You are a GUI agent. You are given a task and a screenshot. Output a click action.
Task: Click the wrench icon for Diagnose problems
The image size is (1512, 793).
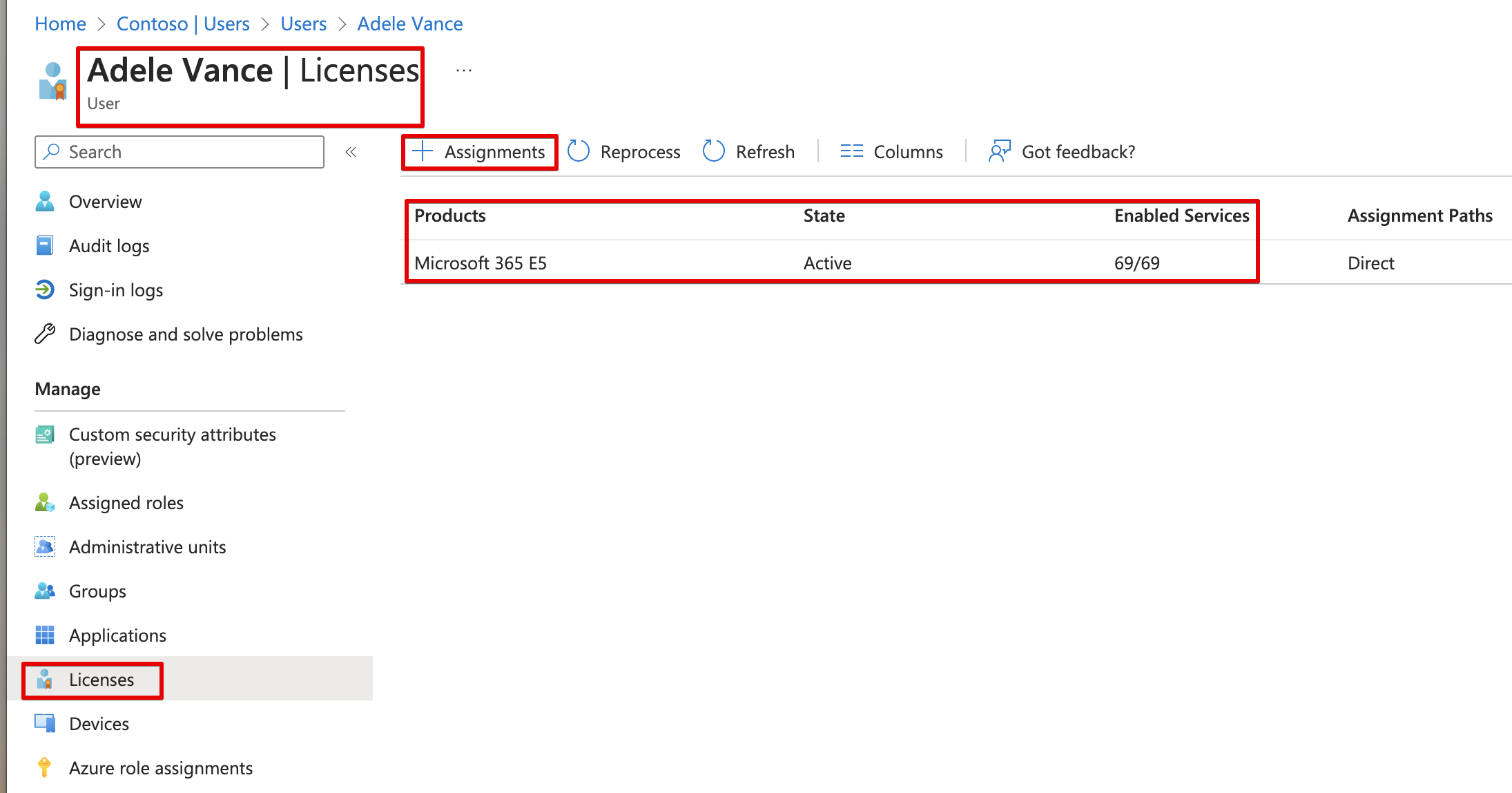pyautogui.click(x=45, y=334)
